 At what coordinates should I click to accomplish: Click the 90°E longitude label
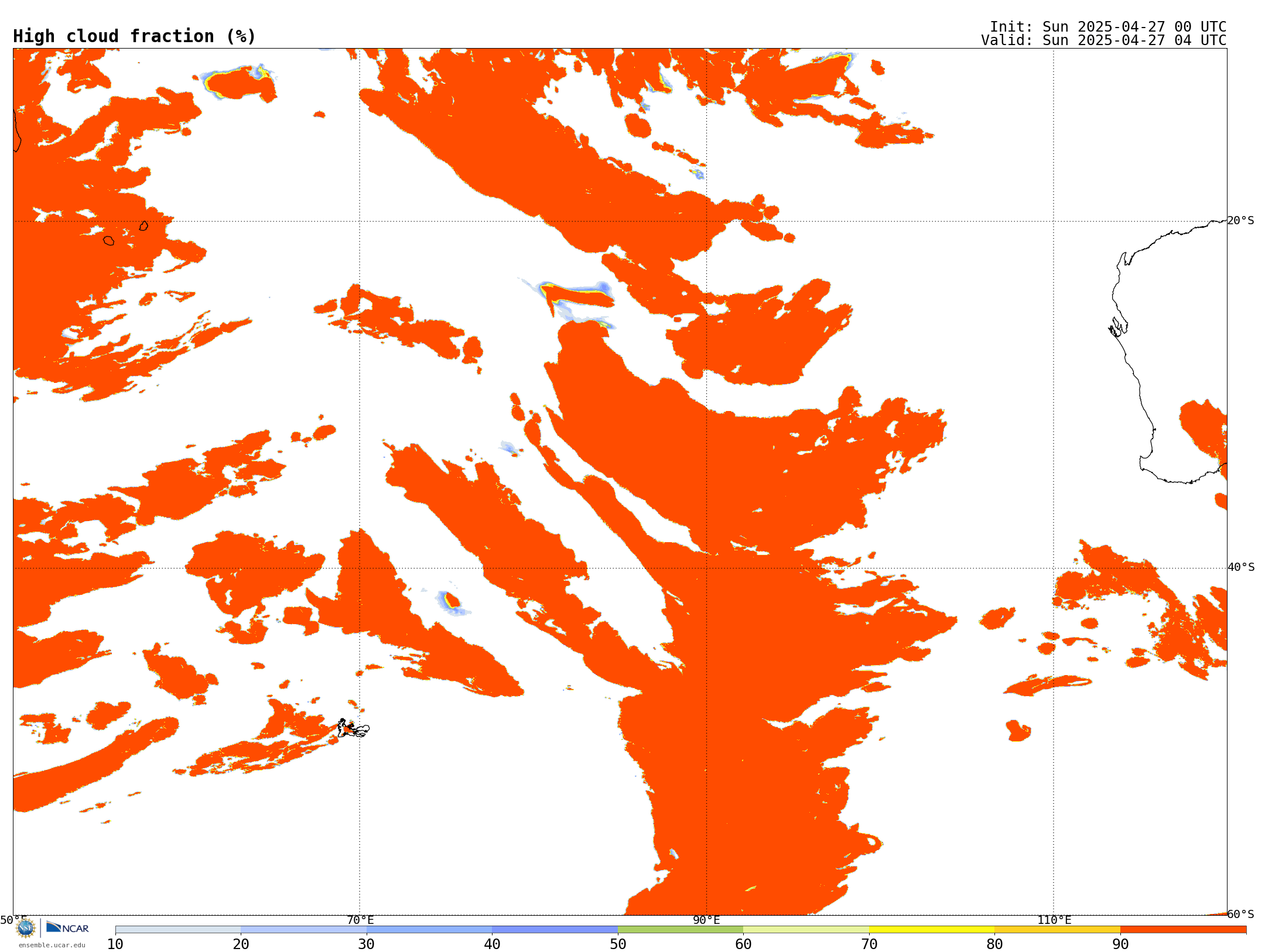pos(706,920)
